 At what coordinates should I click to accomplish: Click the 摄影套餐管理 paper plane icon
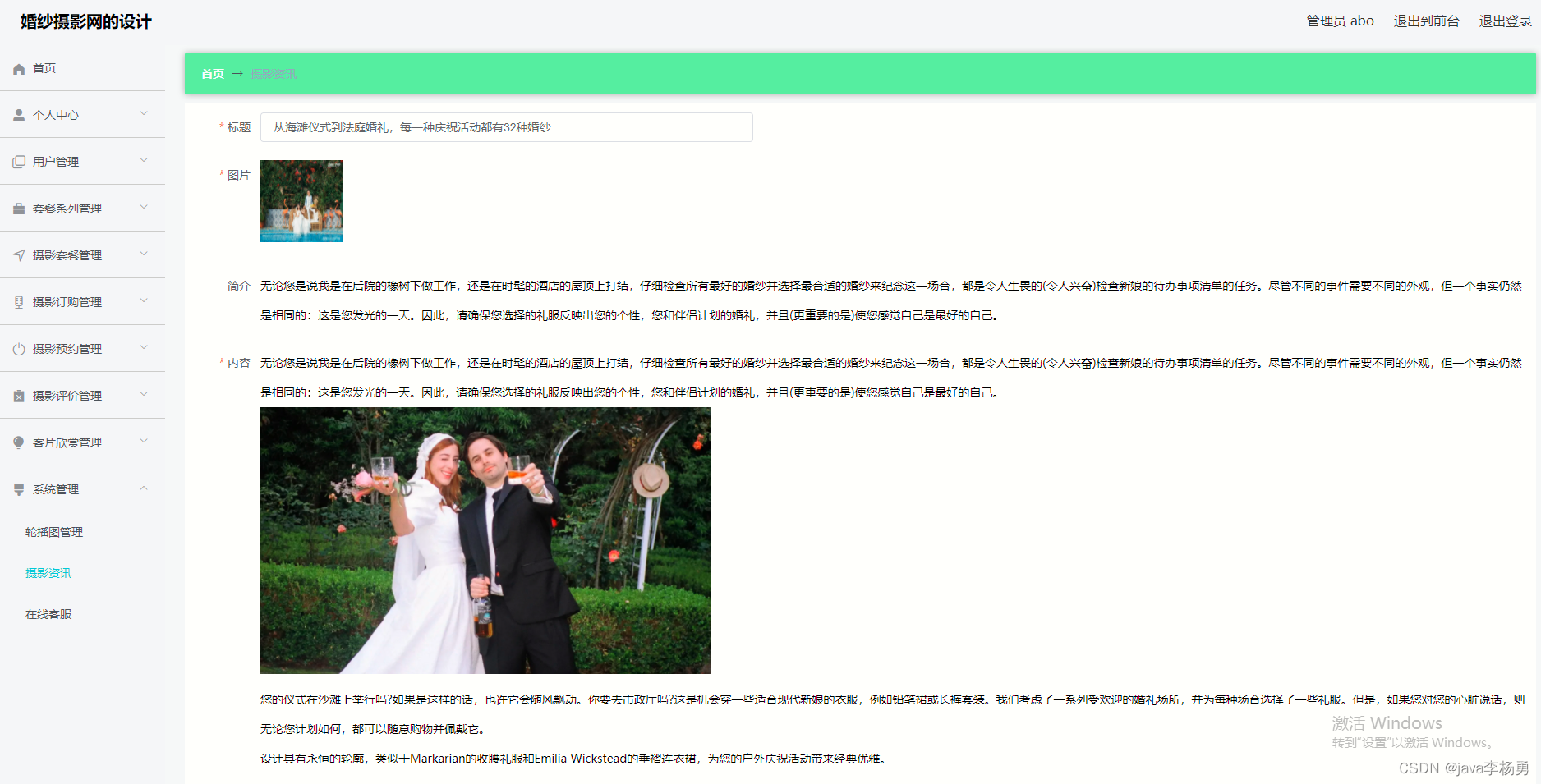point(19,256)
